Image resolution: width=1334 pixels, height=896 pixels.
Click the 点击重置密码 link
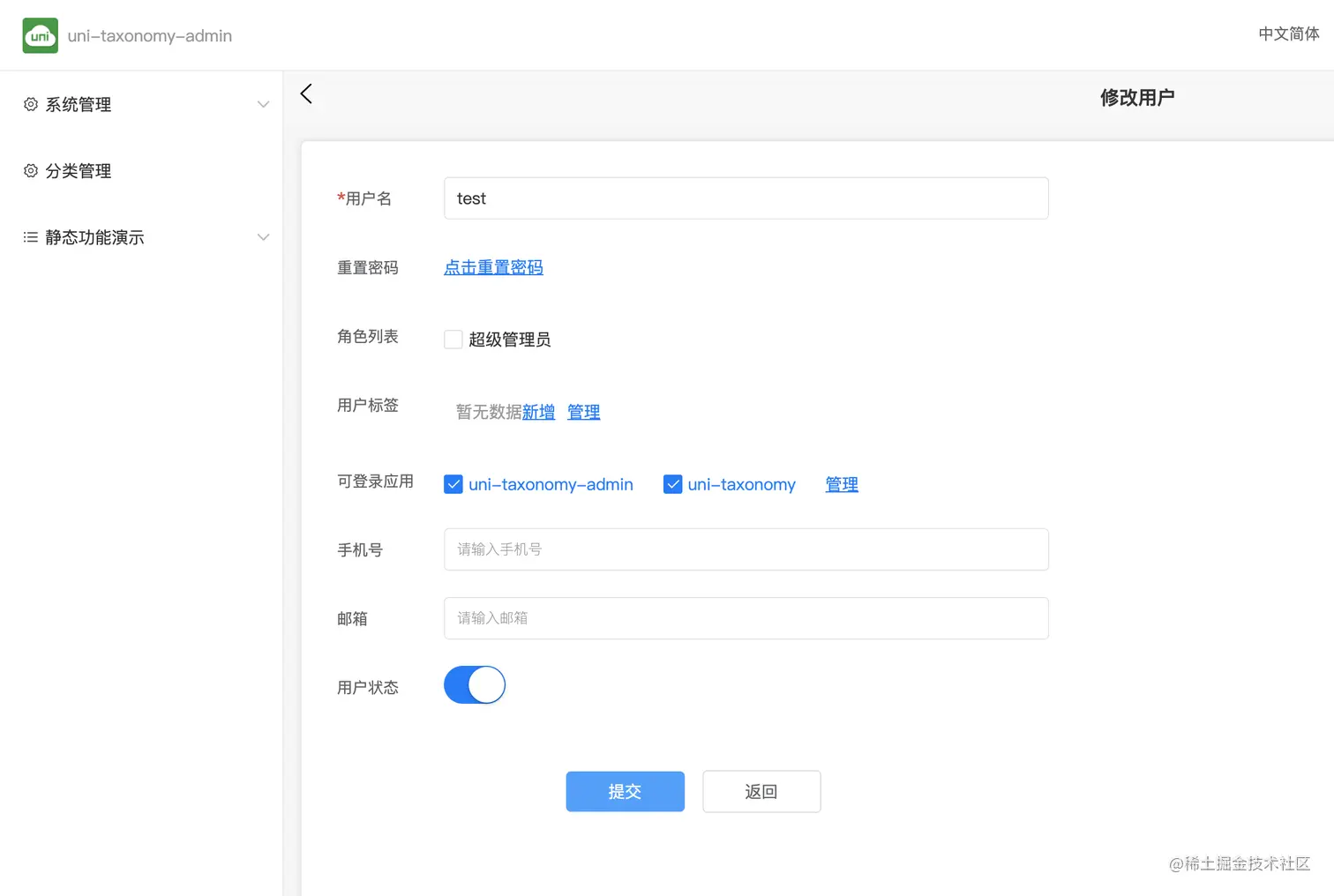(493, 267)
